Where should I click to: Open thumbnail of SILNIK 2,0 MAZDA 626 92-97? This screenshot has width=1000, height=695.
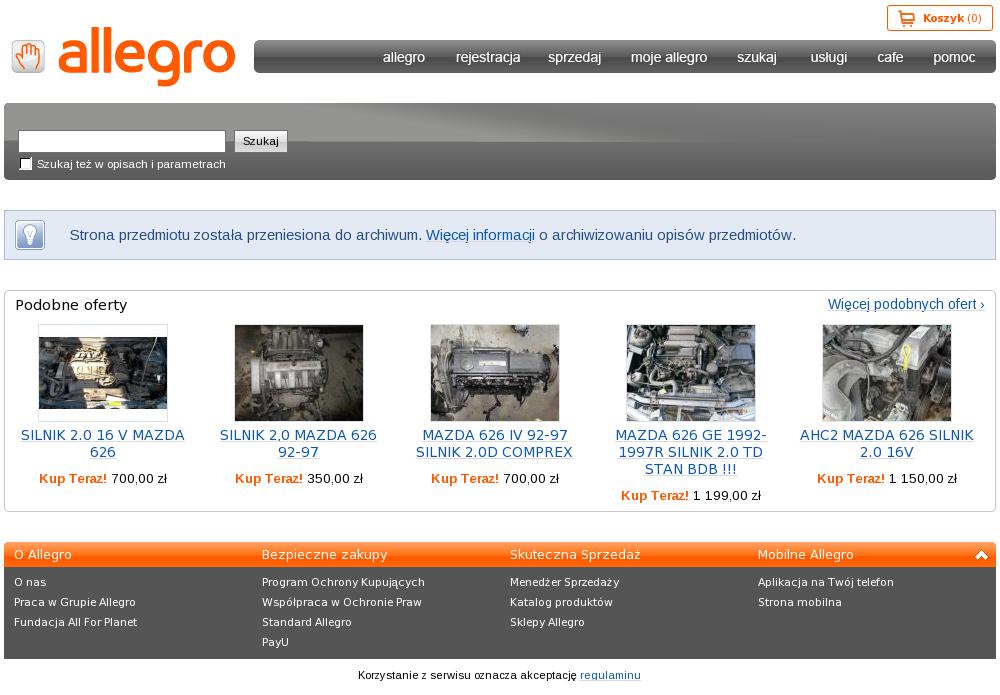[298, 373]
